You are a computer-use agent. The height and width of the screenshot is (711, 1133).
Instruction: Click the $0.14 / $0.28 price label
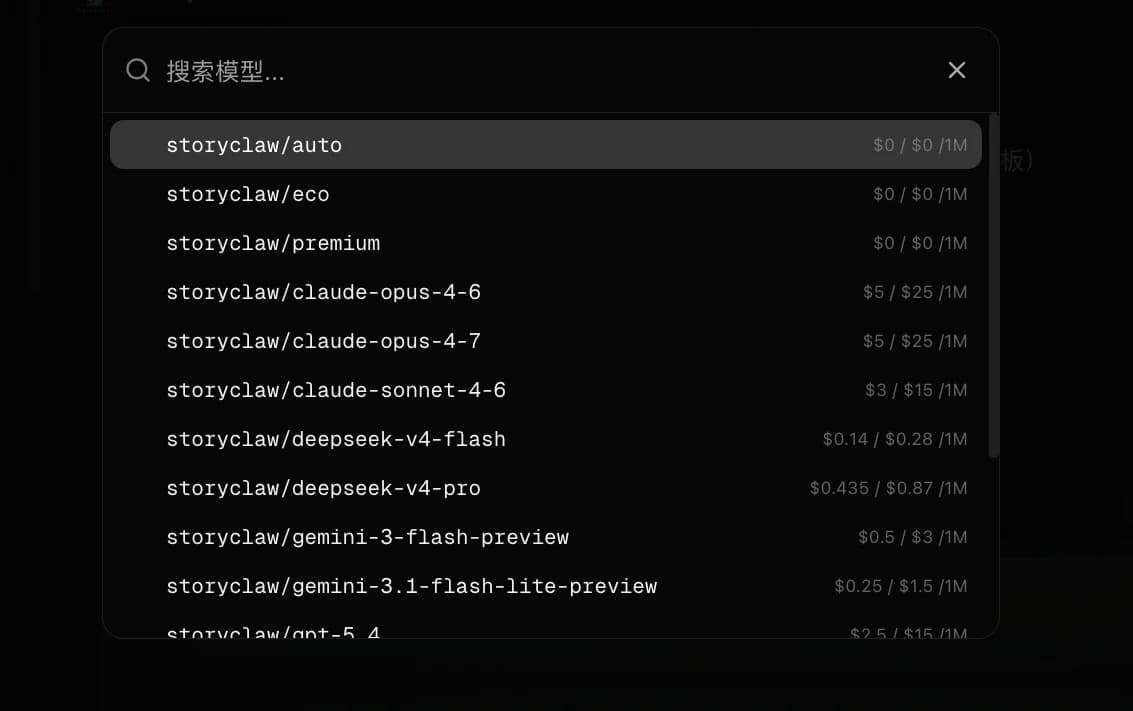pos(895,439)
